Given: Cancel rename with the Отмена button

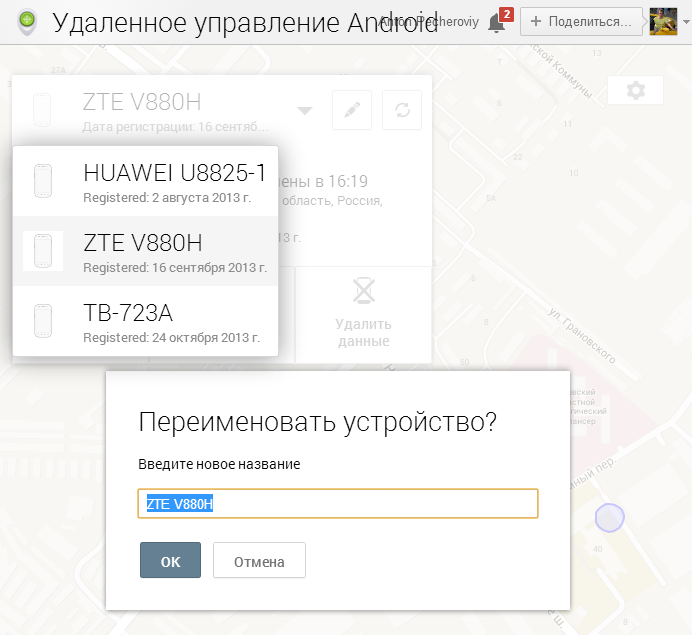Looking at the screenshot, I should pos(259,560).
